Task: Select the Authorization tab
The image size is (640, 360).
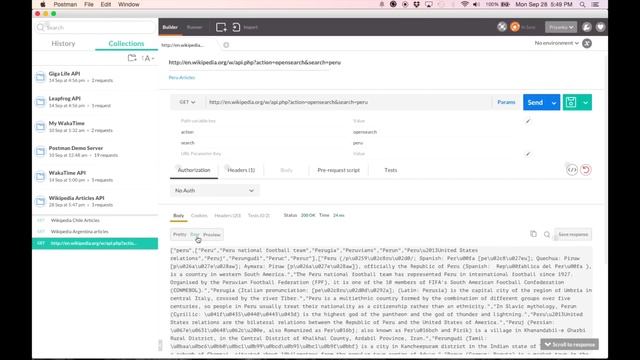Action: click(x=194, y=170)
